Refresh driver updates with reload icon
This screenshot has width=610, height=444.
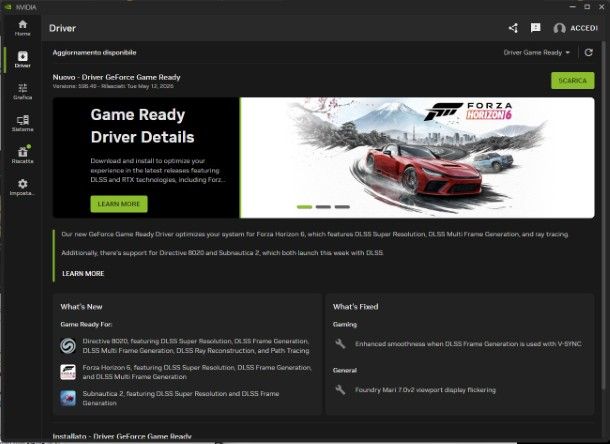click(x=589, y=52)
